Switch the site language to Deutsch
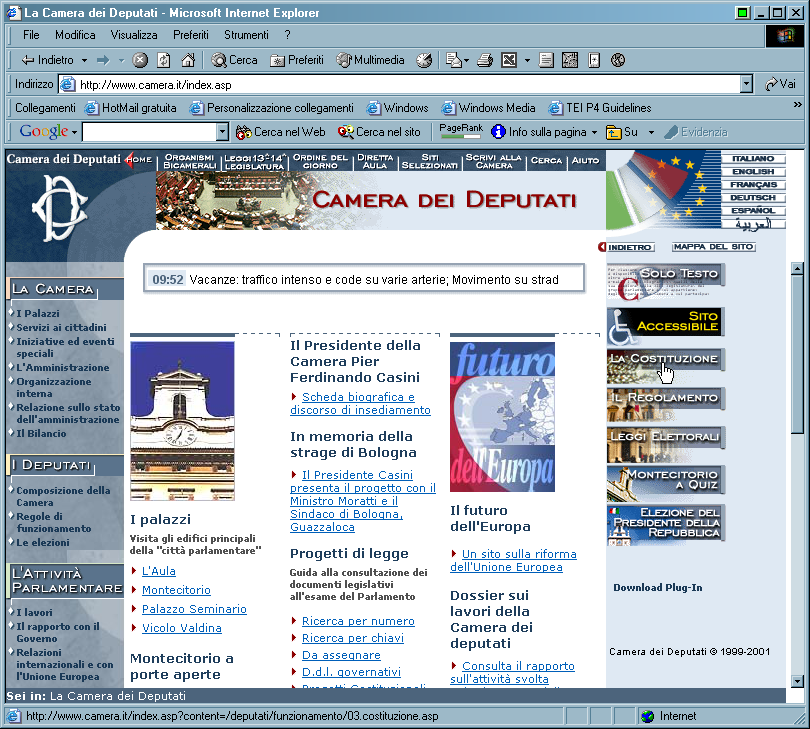 [753, 197]
